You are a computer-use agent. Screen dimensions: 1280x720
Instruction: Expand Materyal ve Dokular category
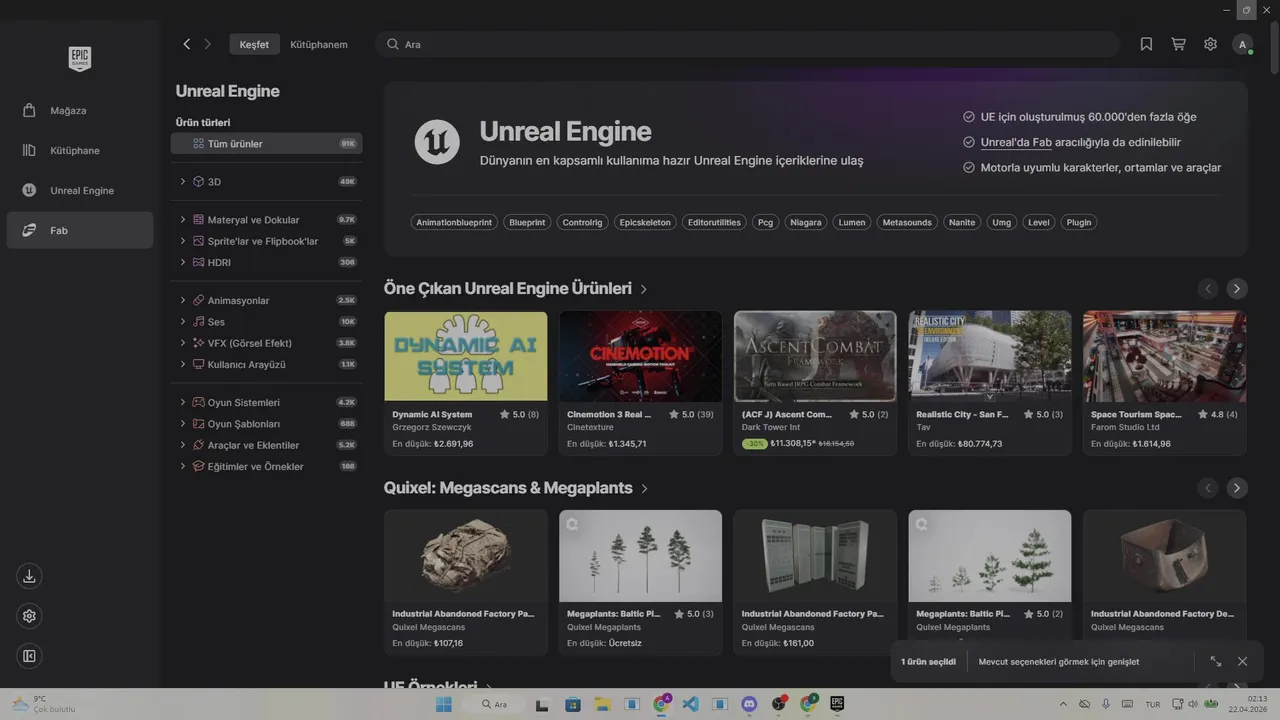click(183, 220)
